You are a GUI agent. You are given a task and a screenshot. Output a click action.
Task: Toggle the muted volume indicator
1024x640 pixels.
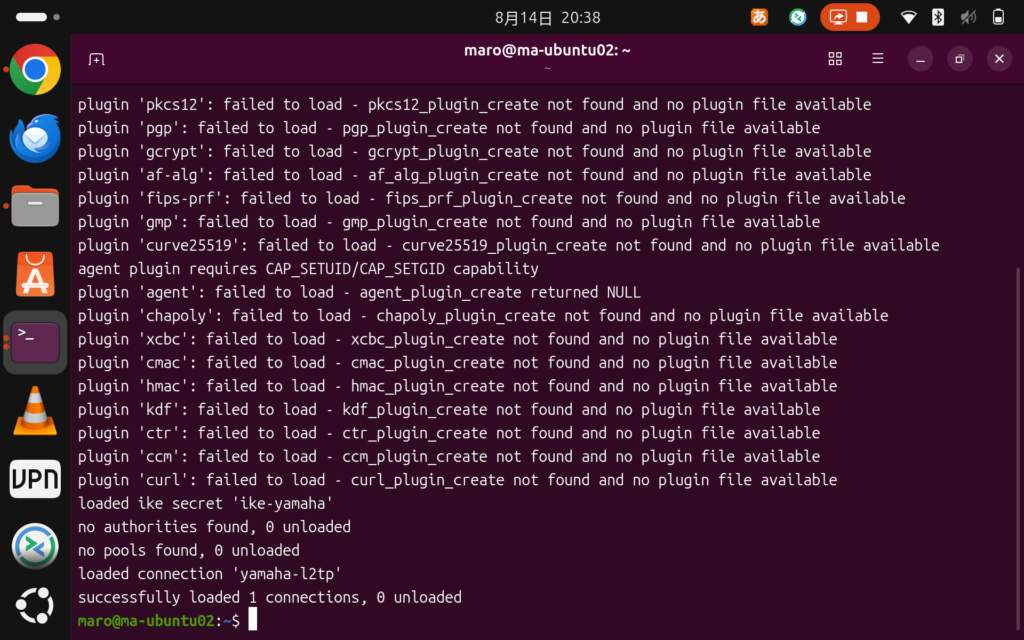click(968, 18)
